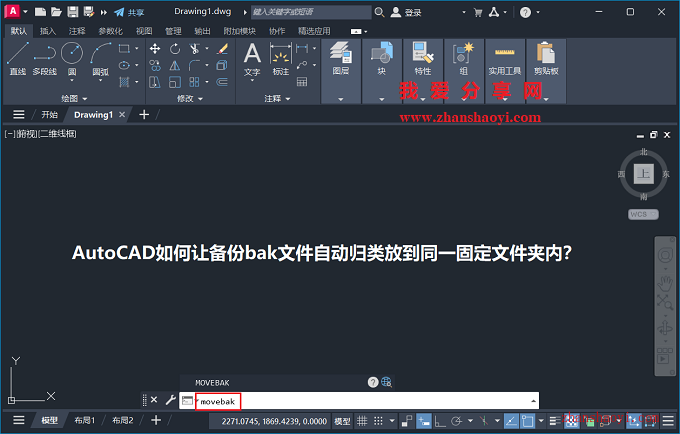Screen dimensions: 680x434
Task: Click the Pan hand in navigation bar
Action: (x=665, y=284)
